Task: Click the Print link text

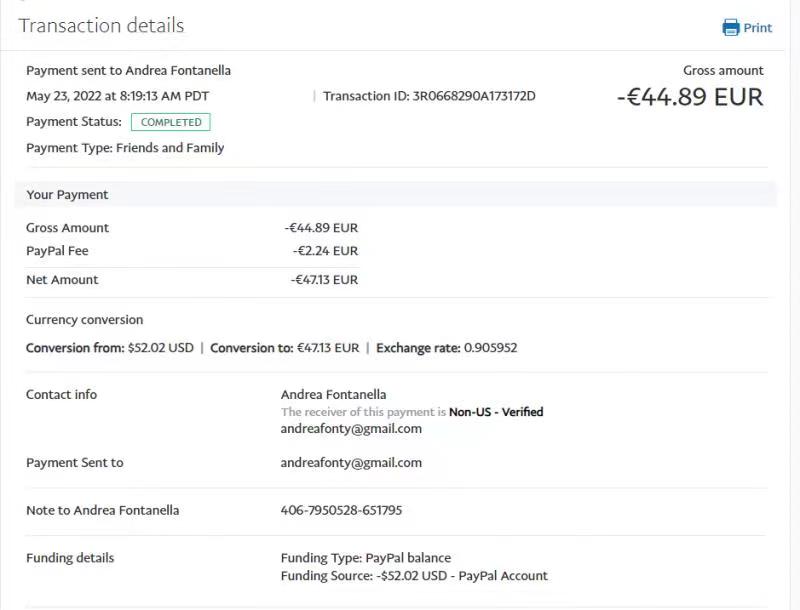Action: point(757,28)
